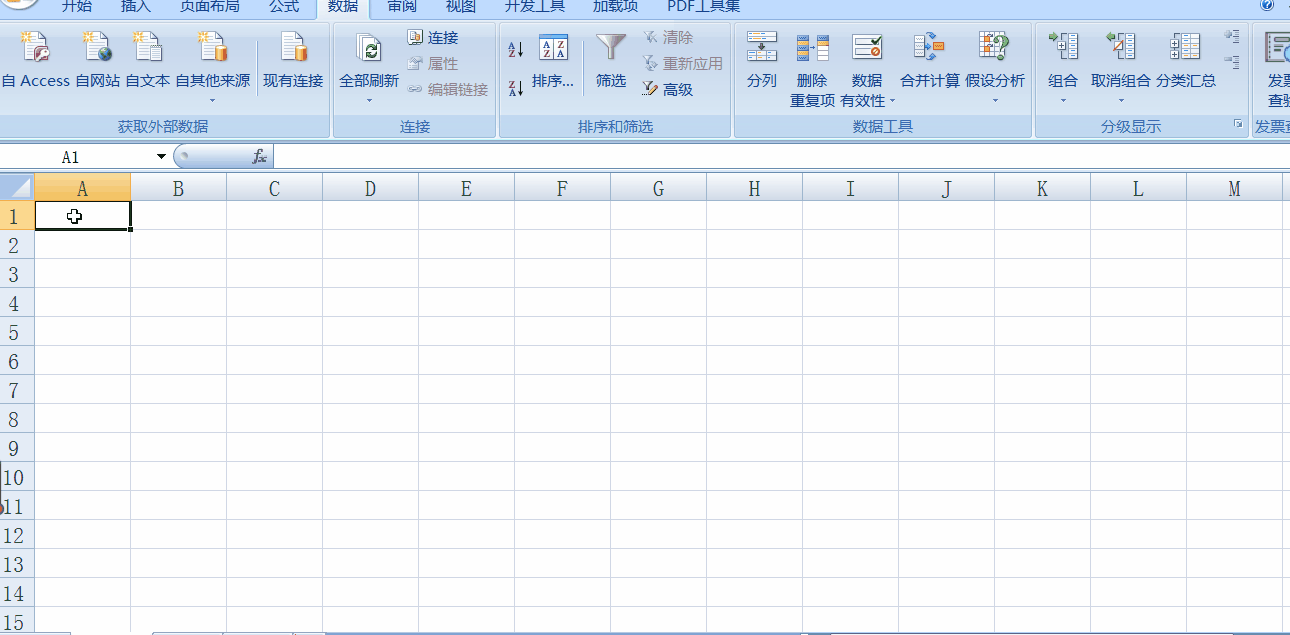Click the show detail icon
This screenshot has width=1290, height=635.
click(x=1232, y=36)
